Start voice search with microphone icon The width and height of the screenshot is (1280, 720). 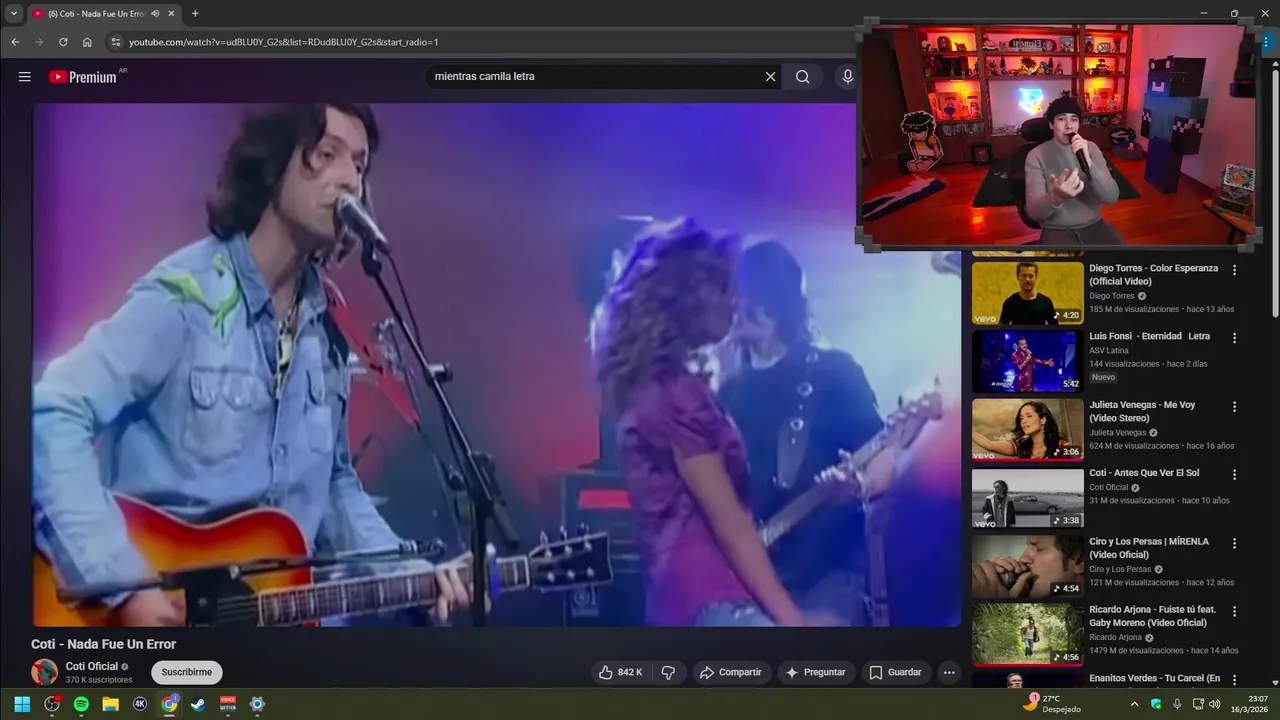tap(847, 77)
